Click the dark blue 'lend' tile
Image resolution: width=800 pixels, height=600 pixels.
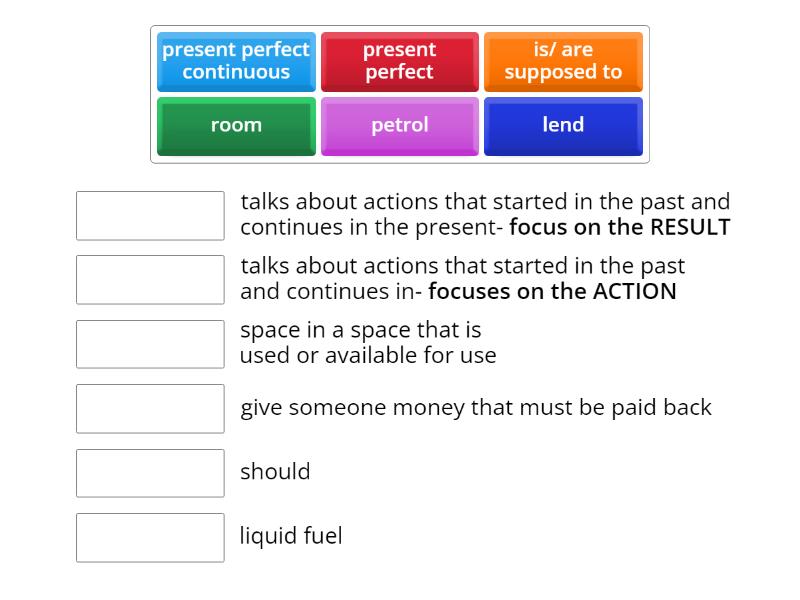point(563,125)
